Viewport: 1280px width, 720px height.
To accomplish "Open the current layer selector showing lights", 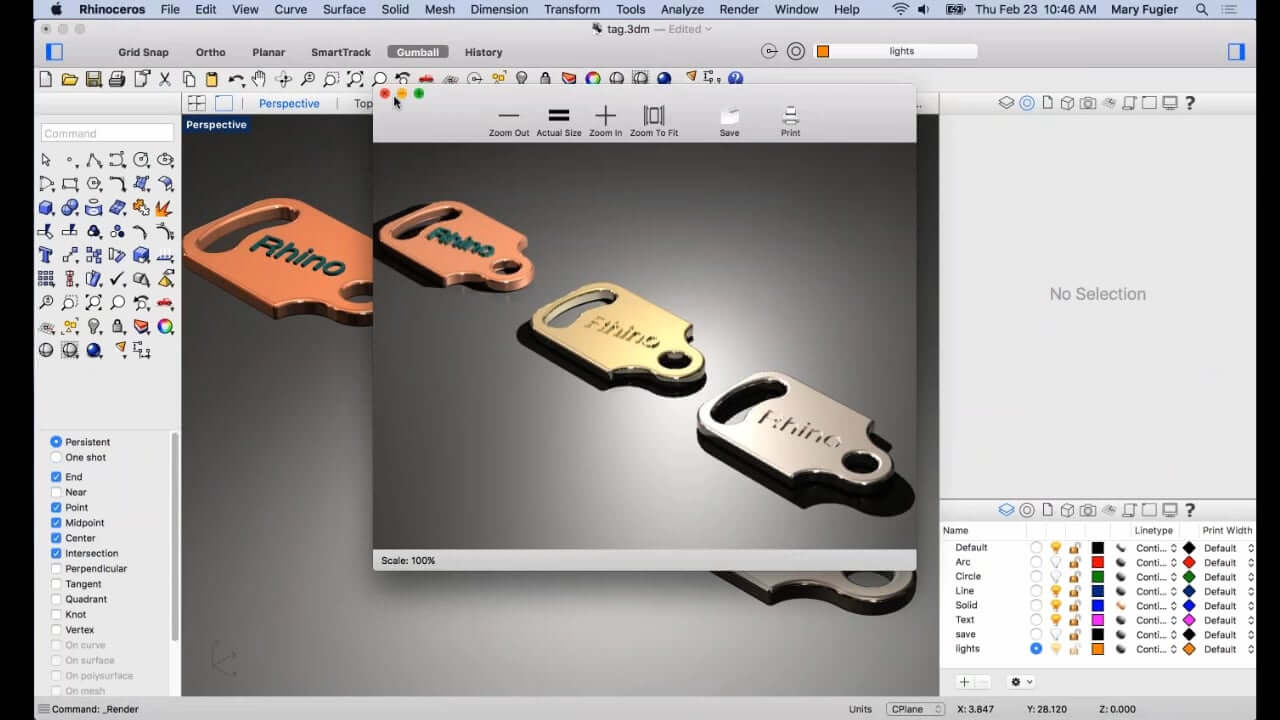I will coord(896,51).
